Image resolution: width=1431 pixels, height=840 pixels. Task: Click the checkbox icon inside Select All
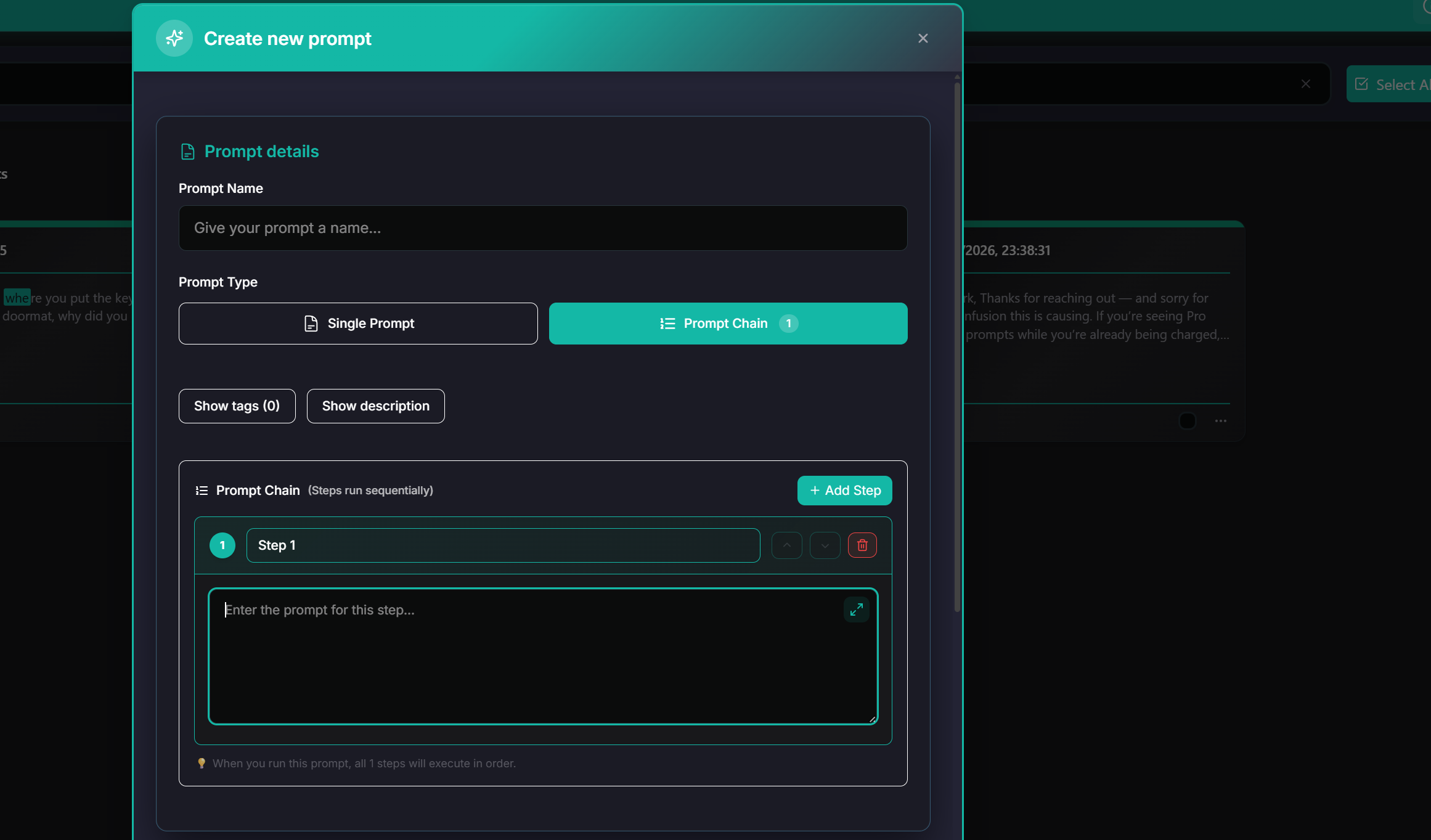coord(1363,84)
